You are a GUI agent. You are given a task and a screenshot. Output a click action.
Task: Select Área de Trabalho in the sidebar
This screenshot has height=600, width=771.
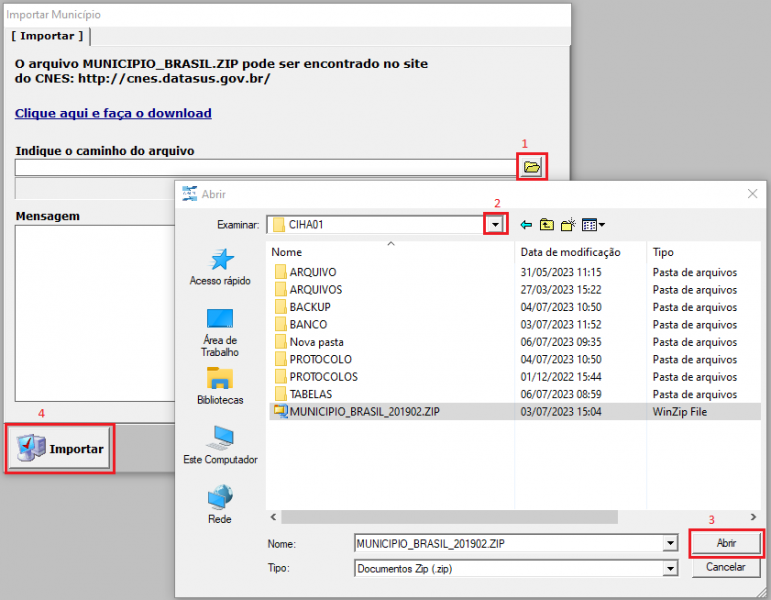point(220,333)
